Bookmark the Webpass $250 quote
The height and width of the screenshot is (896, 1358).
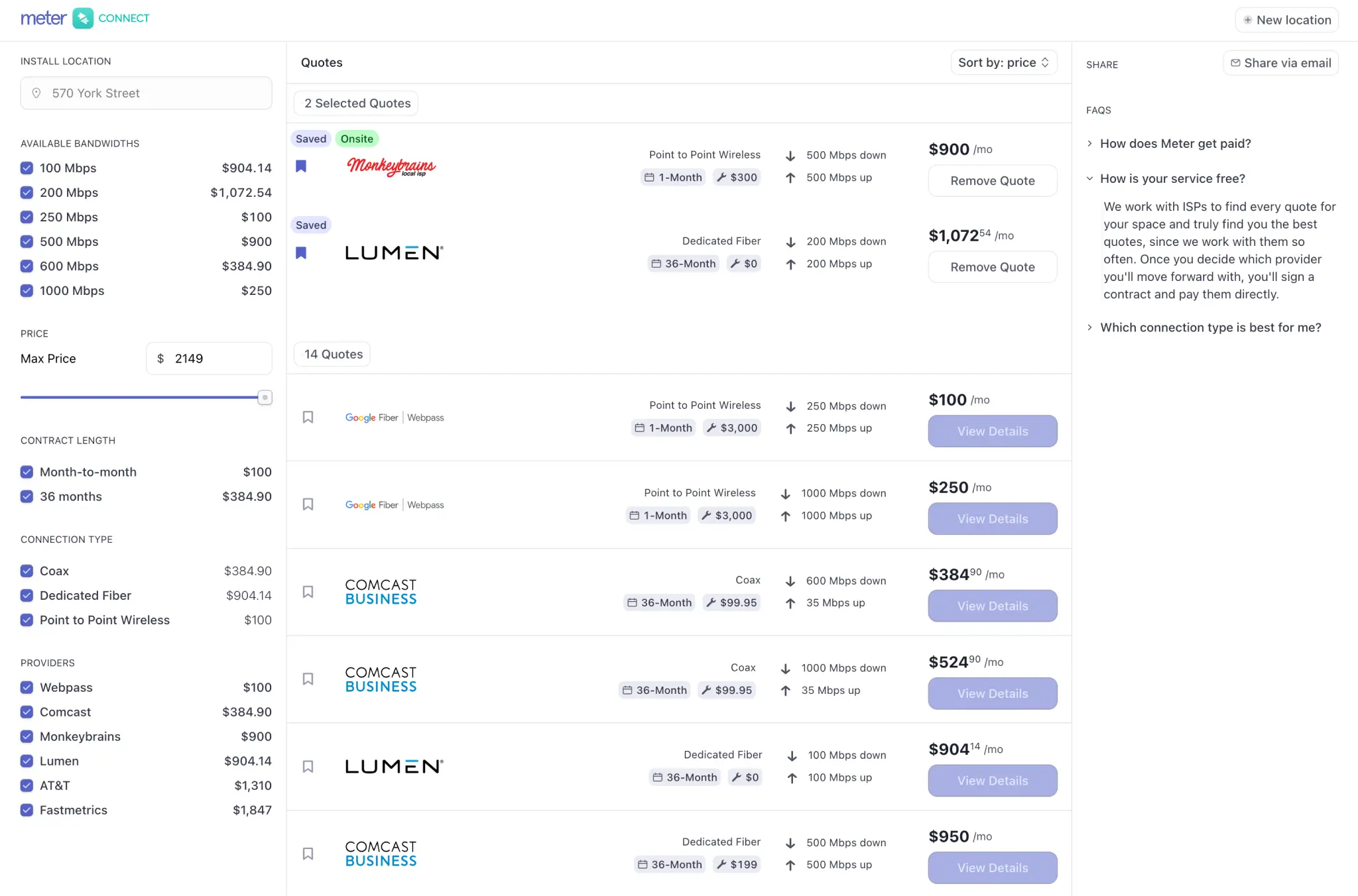[x=308, y=504]
